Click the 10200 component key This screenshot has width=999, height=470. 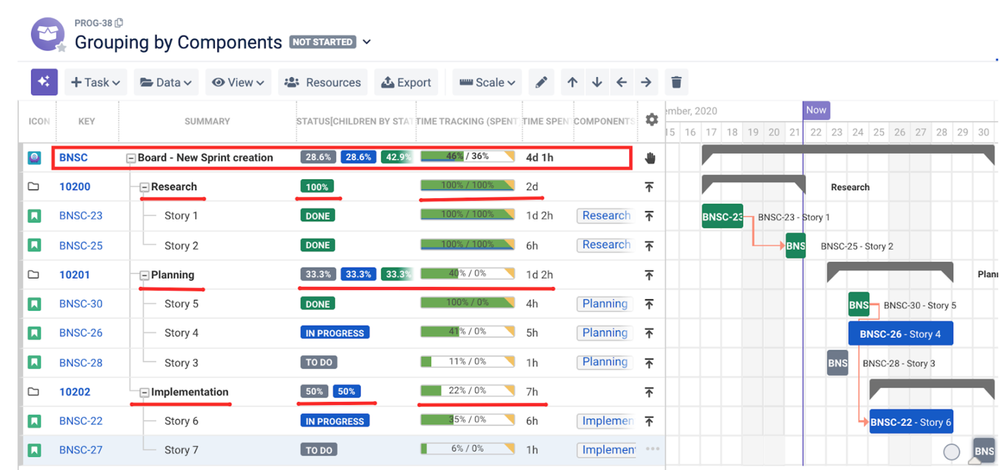75,187
